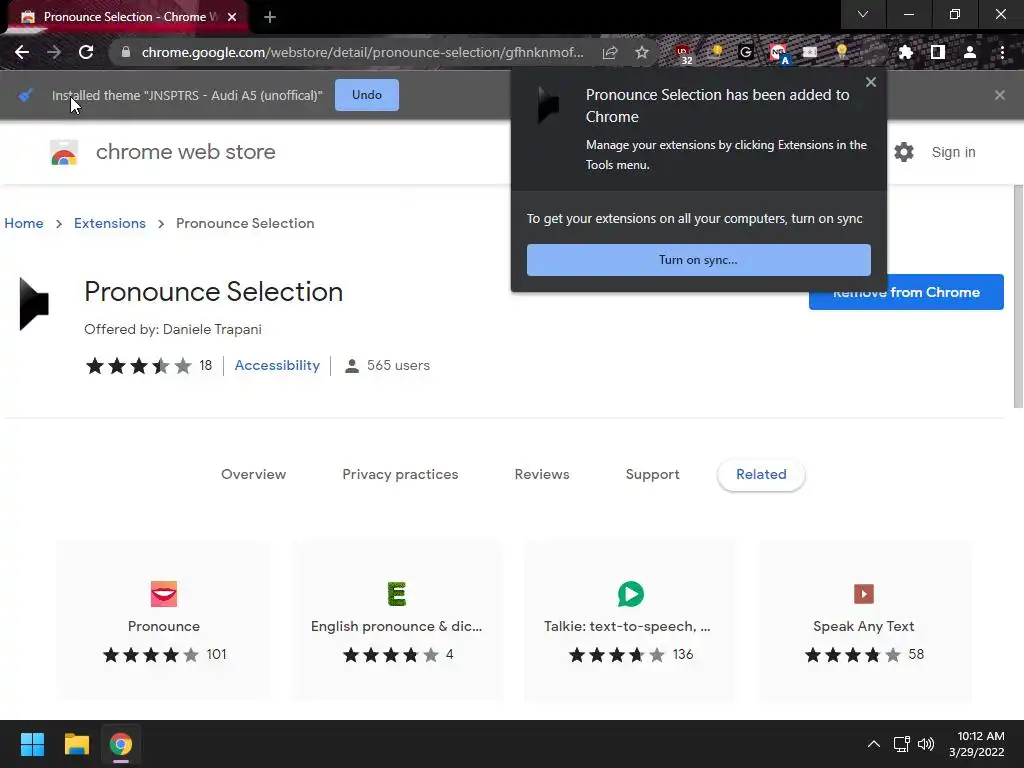Open the Talkie text-to-speech extension card

click(630, 620)
